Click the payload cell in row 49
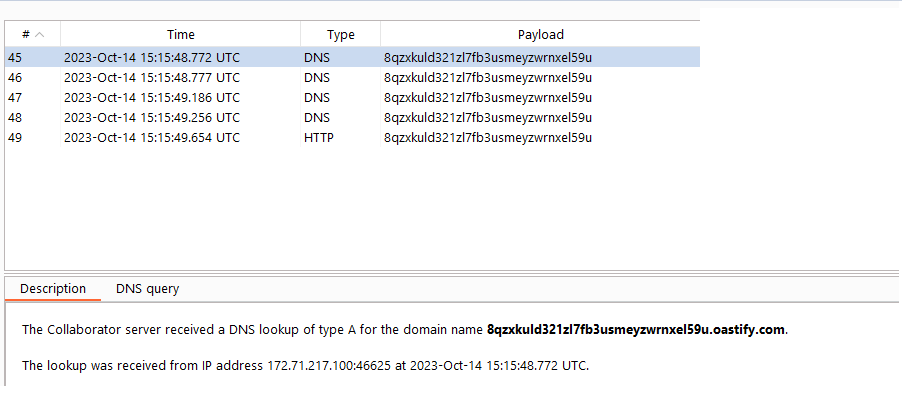Viewport: 902px width, 417px height. (x=488, y=138)
